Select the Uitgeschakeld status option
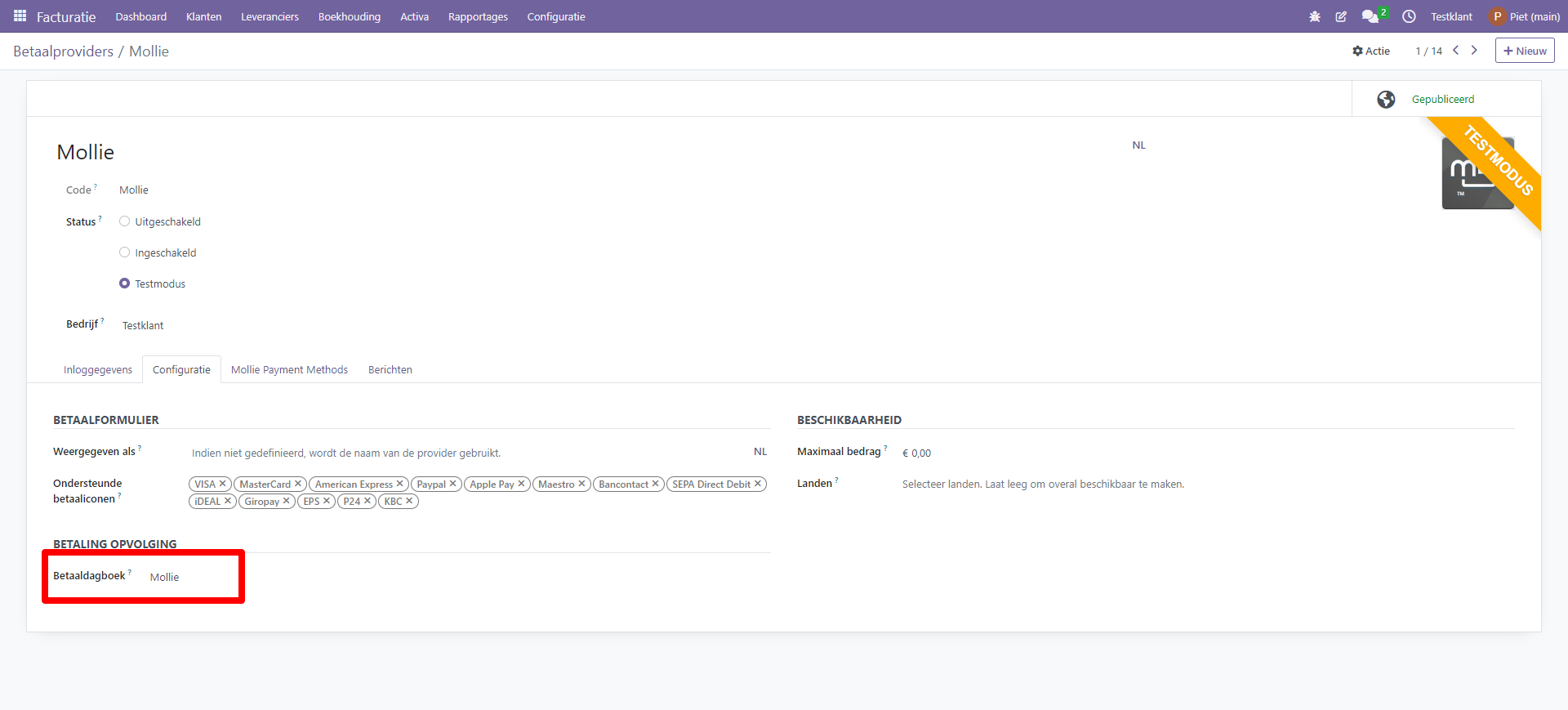This screenshot has height=710, width=1568. 125,221
